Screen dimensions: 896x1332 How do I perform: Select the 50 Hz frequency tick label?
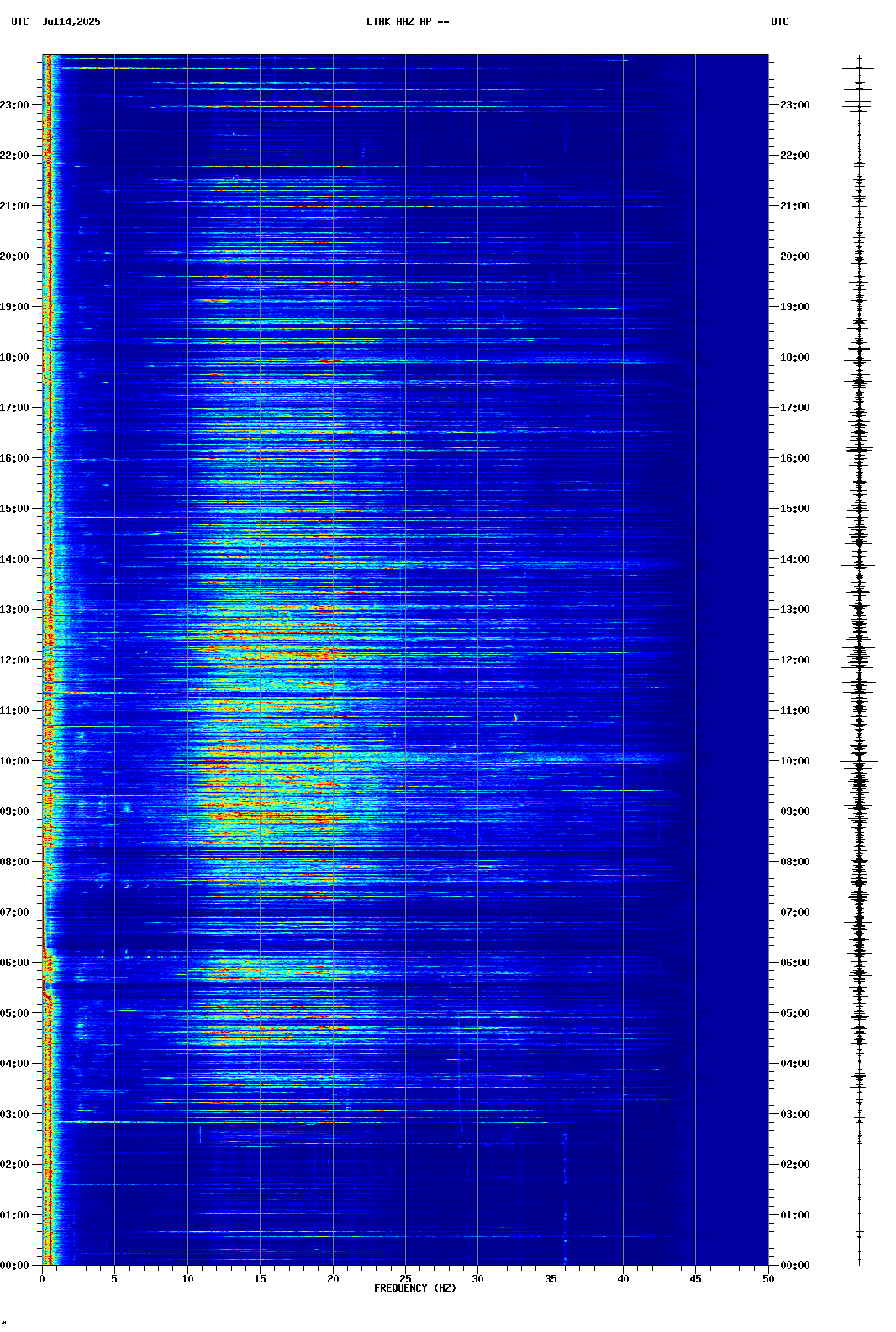click(x=768, y=1279)
